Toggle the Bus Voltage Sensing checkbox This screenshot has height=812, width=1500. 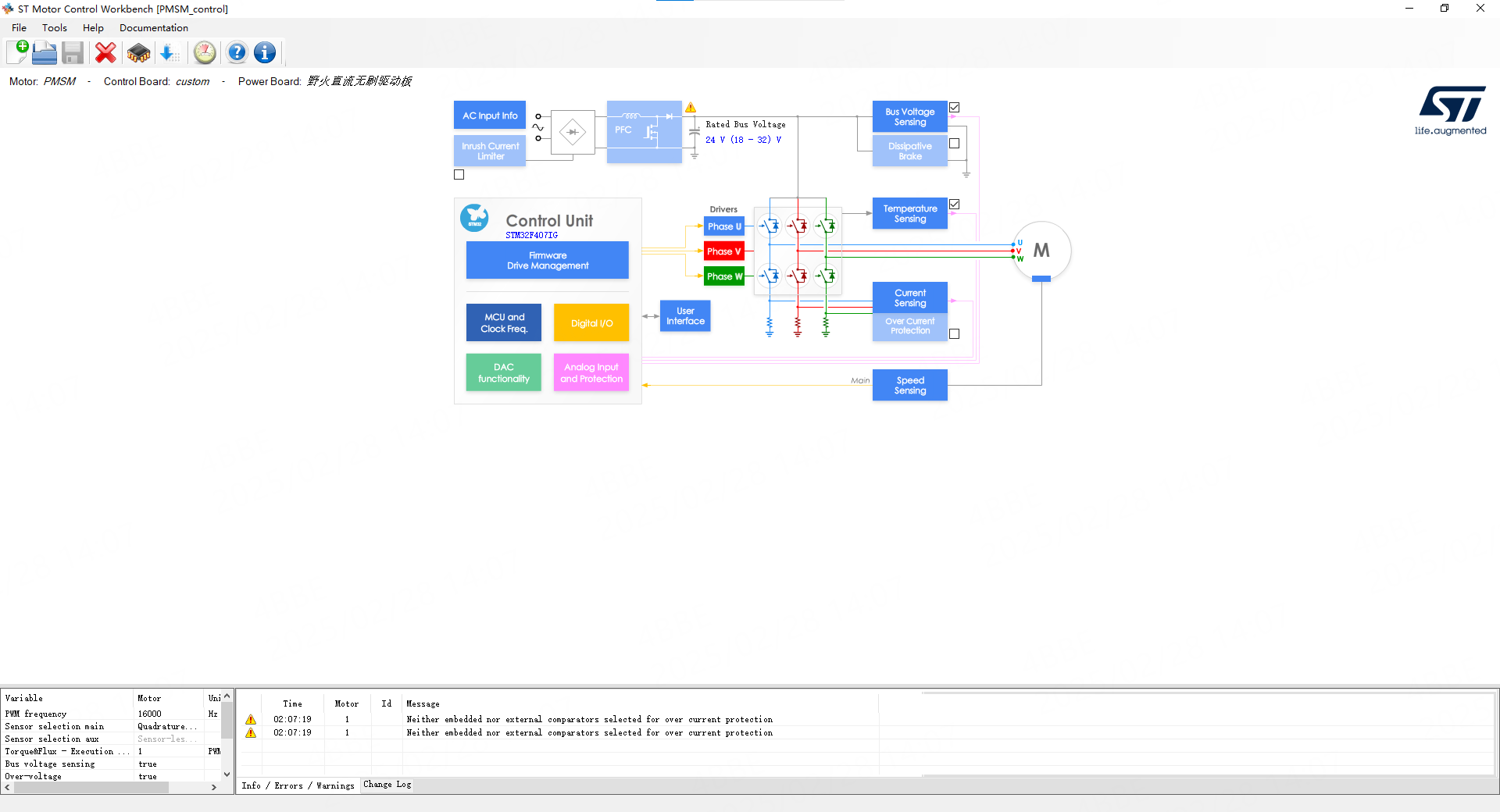(954, 107)
